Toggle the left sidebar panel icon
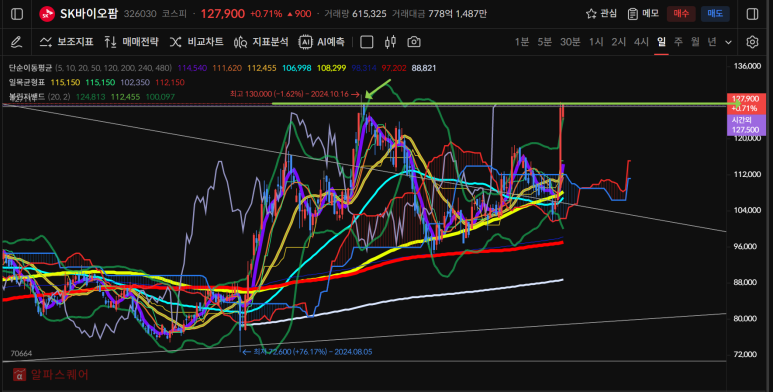773x392 pixels. tap(17, 14)
